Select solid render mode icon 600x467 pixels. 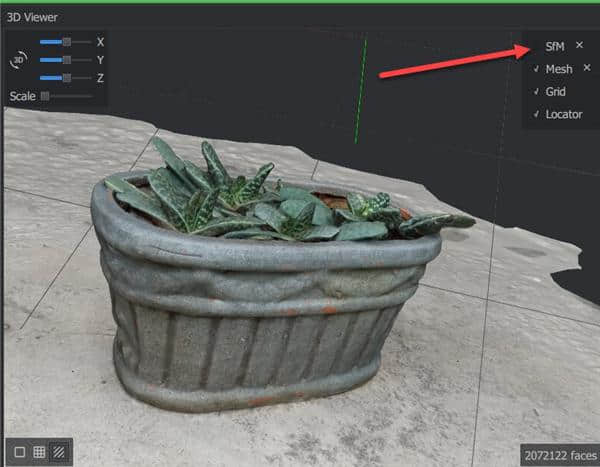point(20,452)
